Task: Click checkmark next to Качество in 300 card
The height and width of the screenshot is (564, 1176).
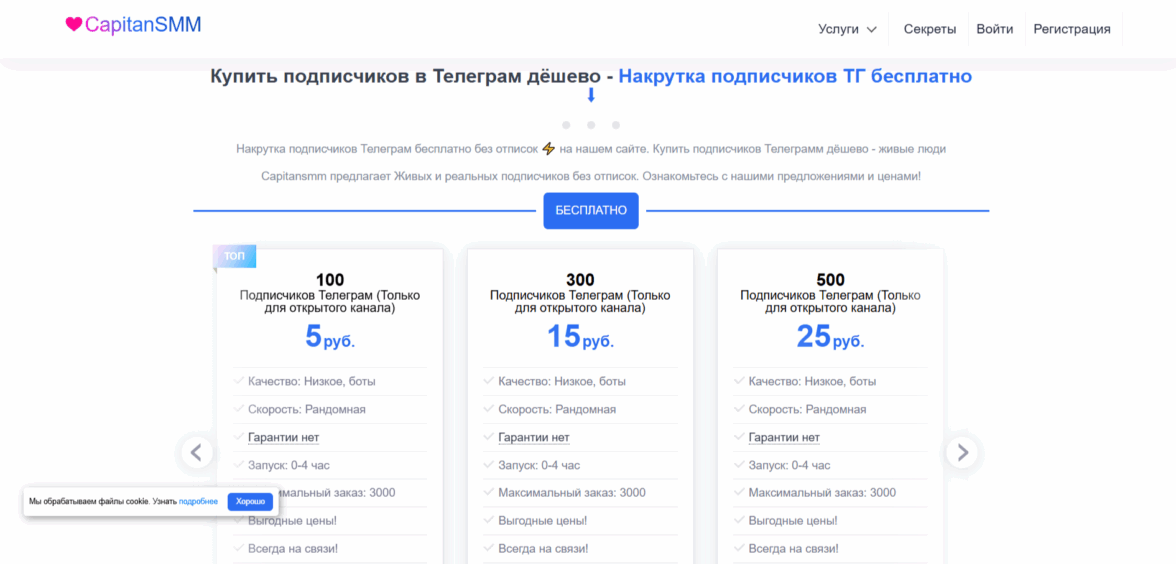Action: [489, 381]
